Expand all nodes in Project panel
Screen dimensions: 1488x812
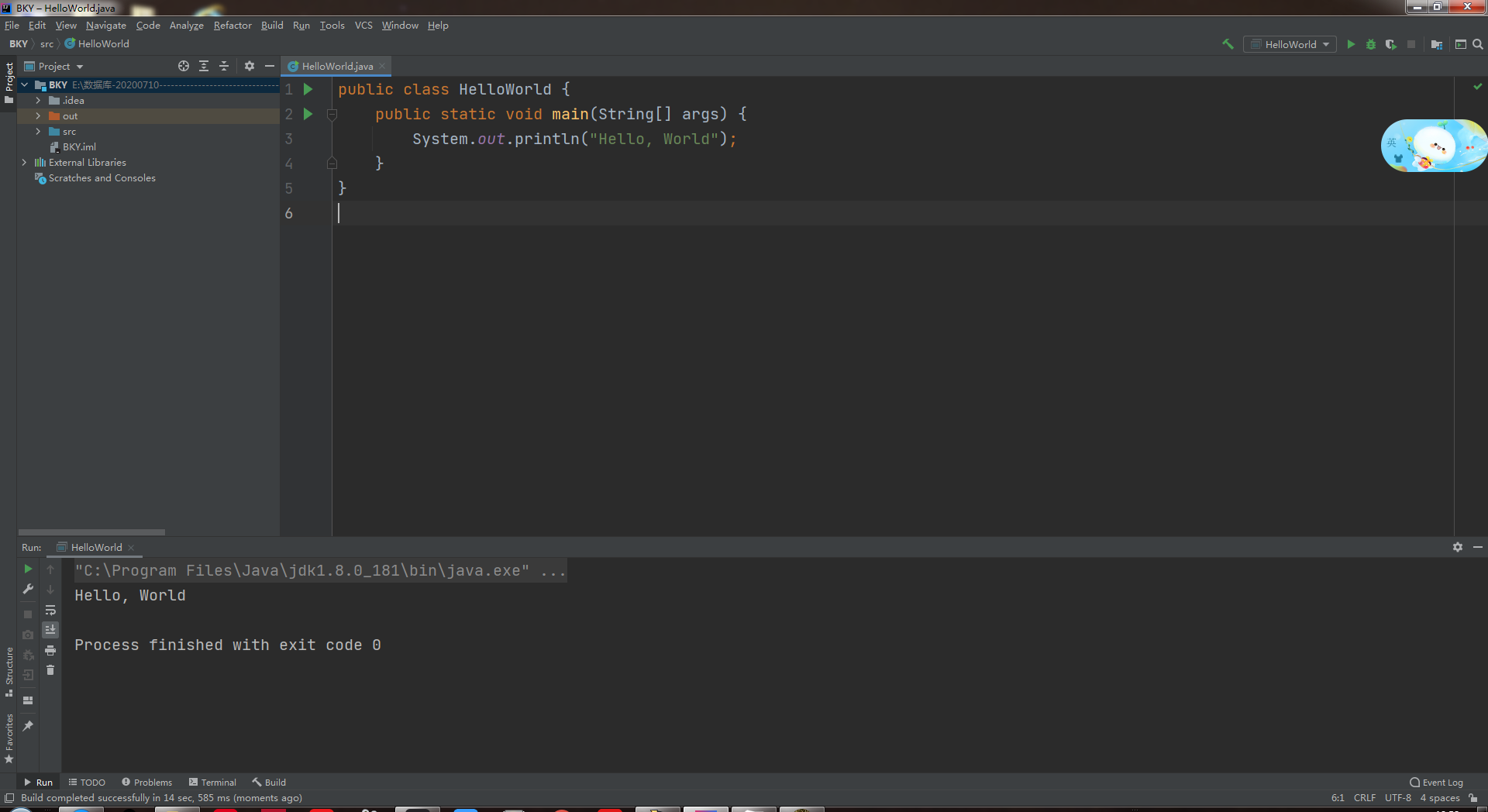(x=204, y=66)
